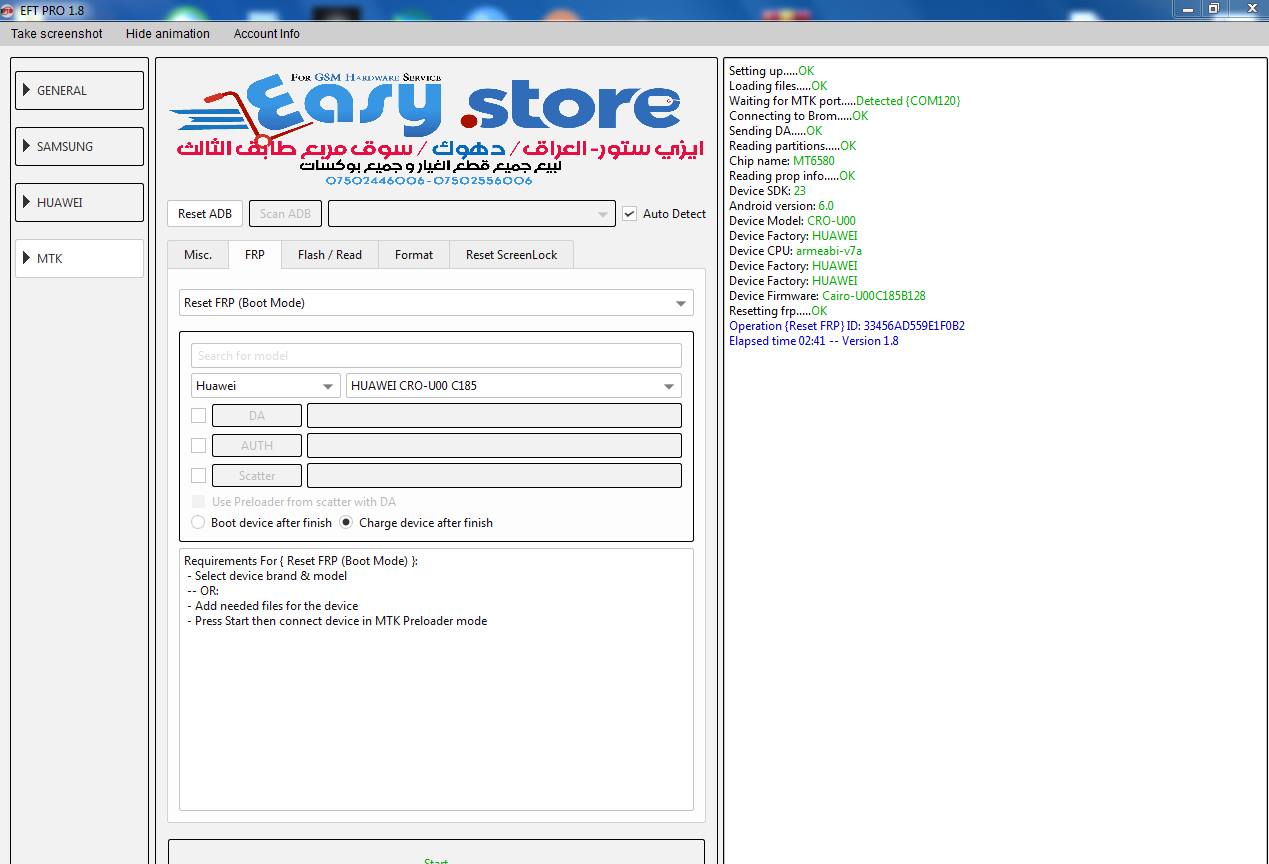Click Device Firmware: Cairo-U00C185B128 log line
The width and height of the screenshot is (1269, 864).
(827, 296)
